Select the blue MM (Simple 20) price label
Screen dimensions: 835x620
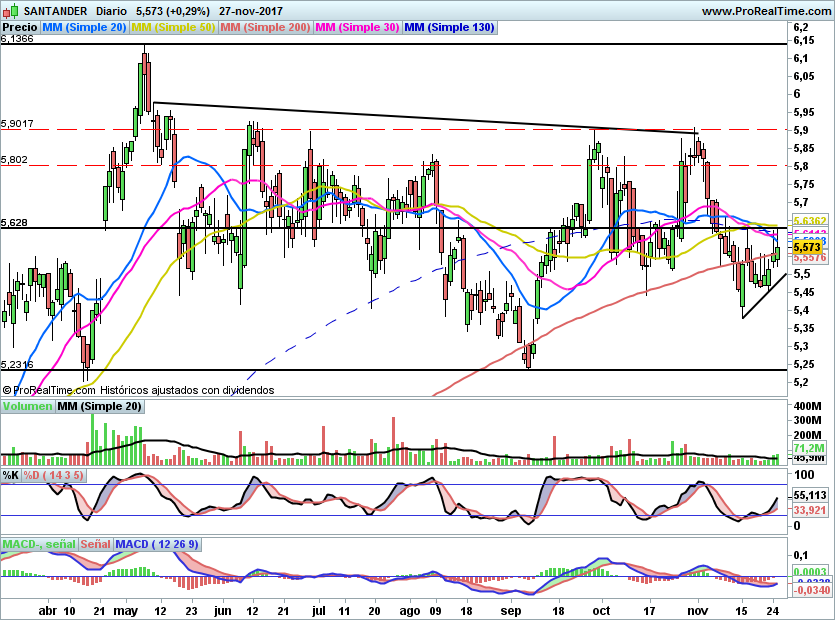(84, 27)
